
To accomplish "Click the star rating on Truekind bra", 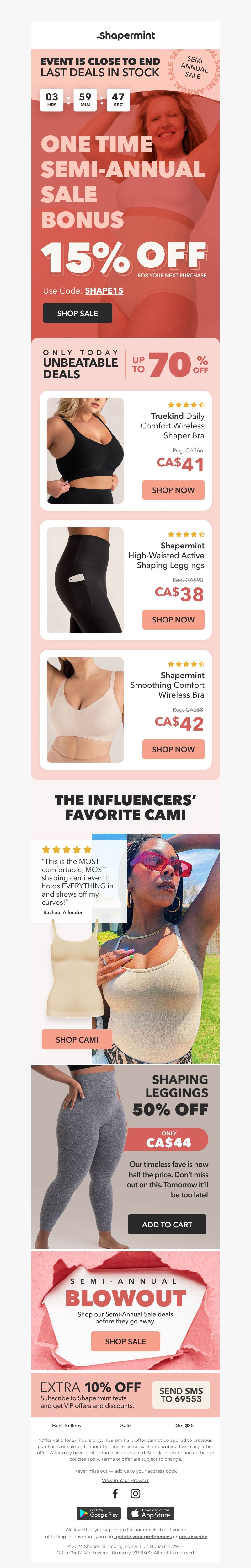I will point(186,405).
